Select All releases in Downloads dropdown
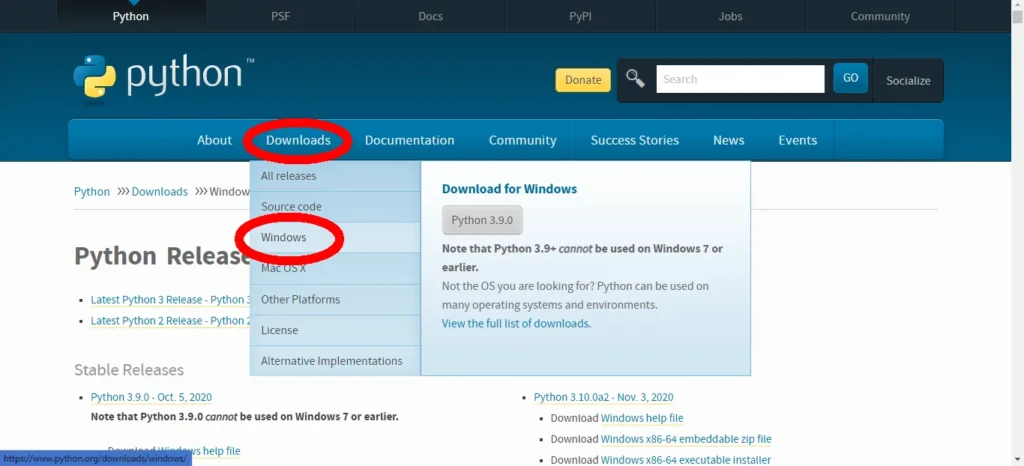This screenshot has height=466, width=1024. pos(335,176)
